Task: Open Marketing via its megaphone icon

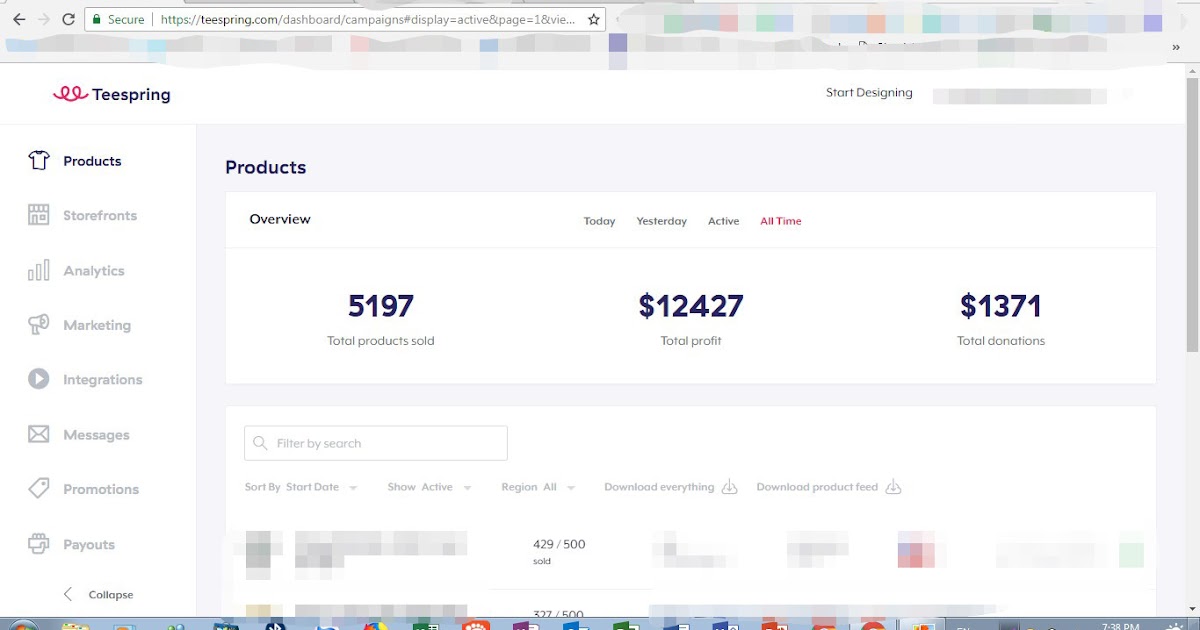Action: point(38,324)
